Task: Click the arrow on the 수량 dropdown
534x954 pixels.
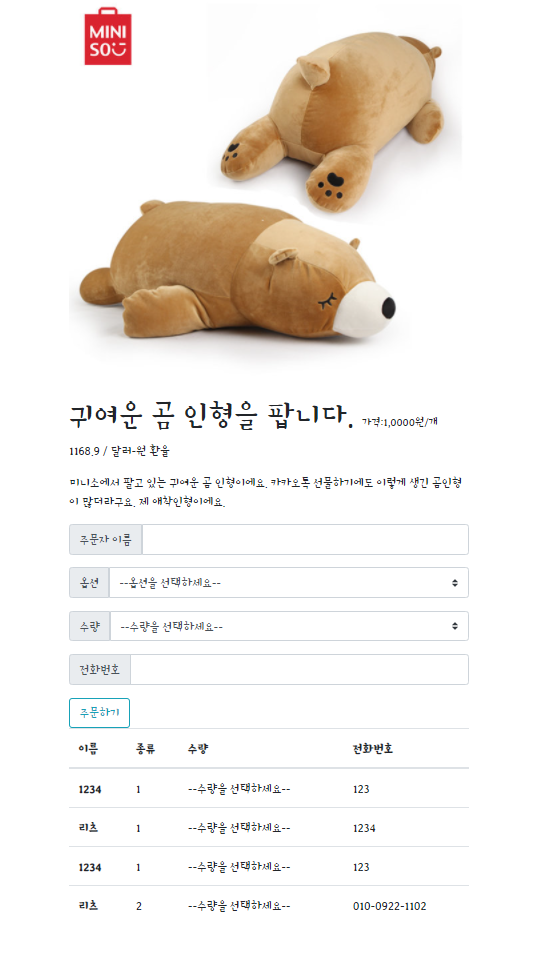Action: (455, 626)
